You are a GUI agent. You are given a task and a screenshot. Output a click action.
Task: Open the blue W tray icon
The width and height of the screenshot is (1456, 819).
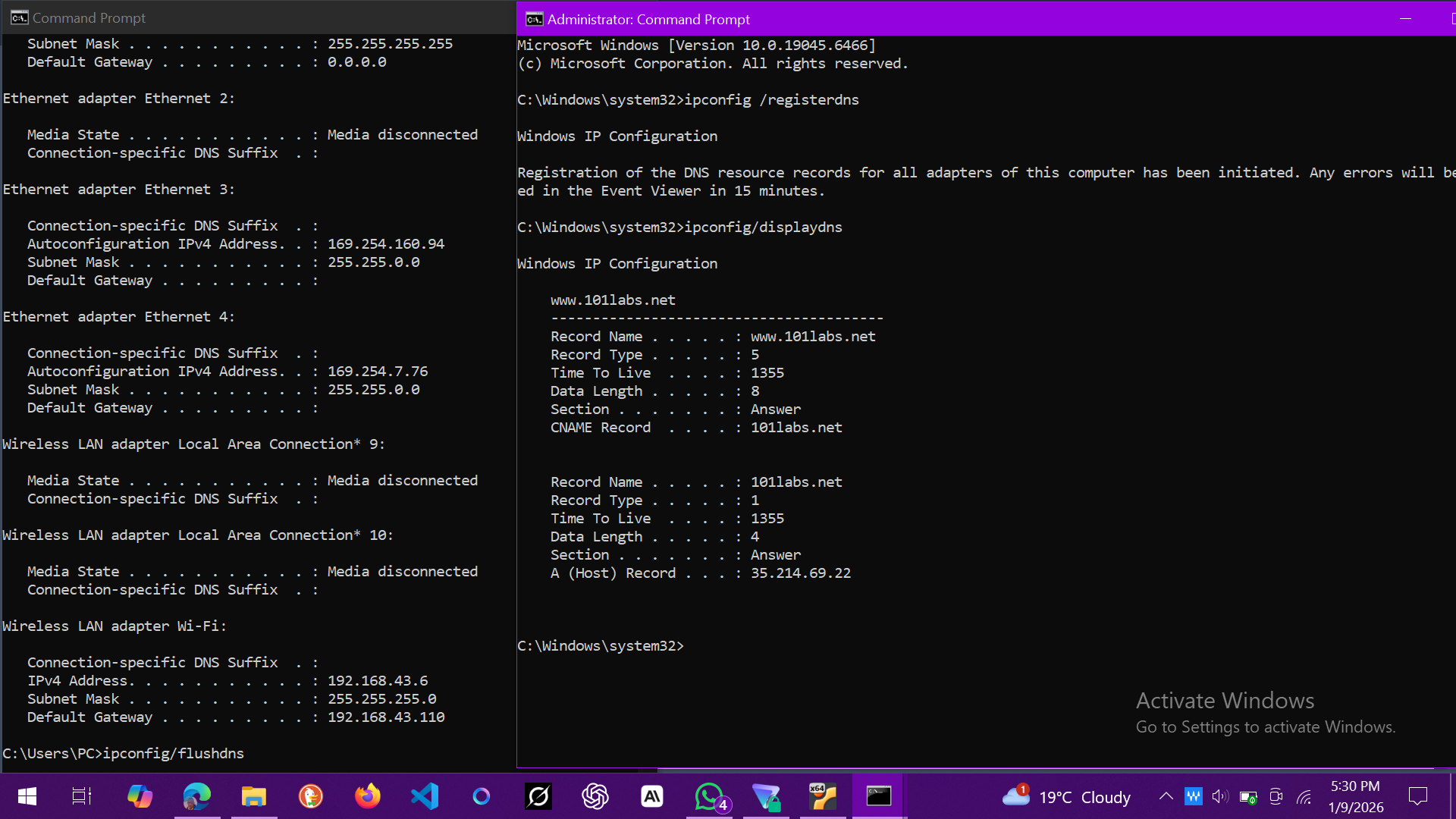tap(1193, 796)
